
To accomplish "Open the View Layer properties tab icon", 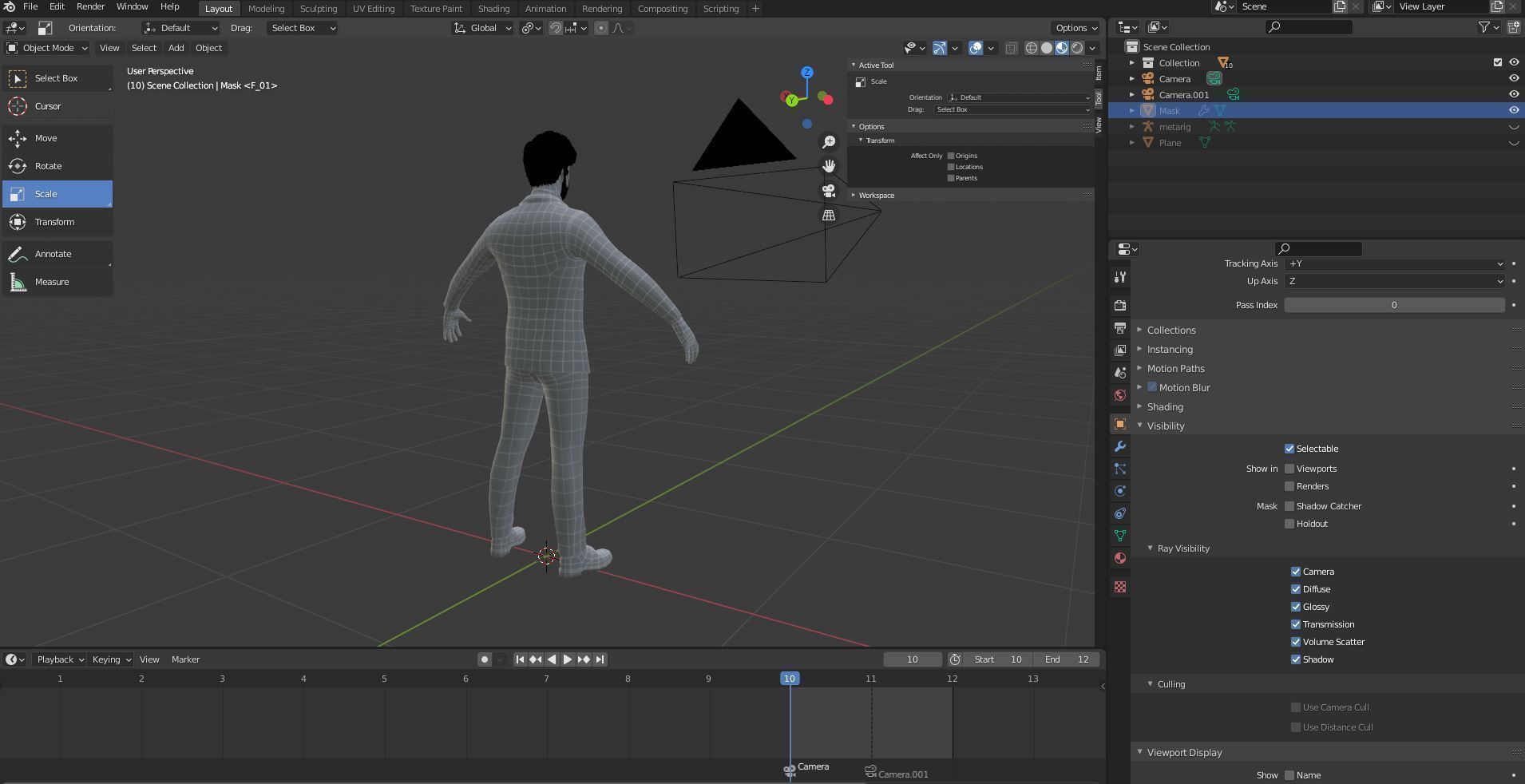I will [1120, 350].
